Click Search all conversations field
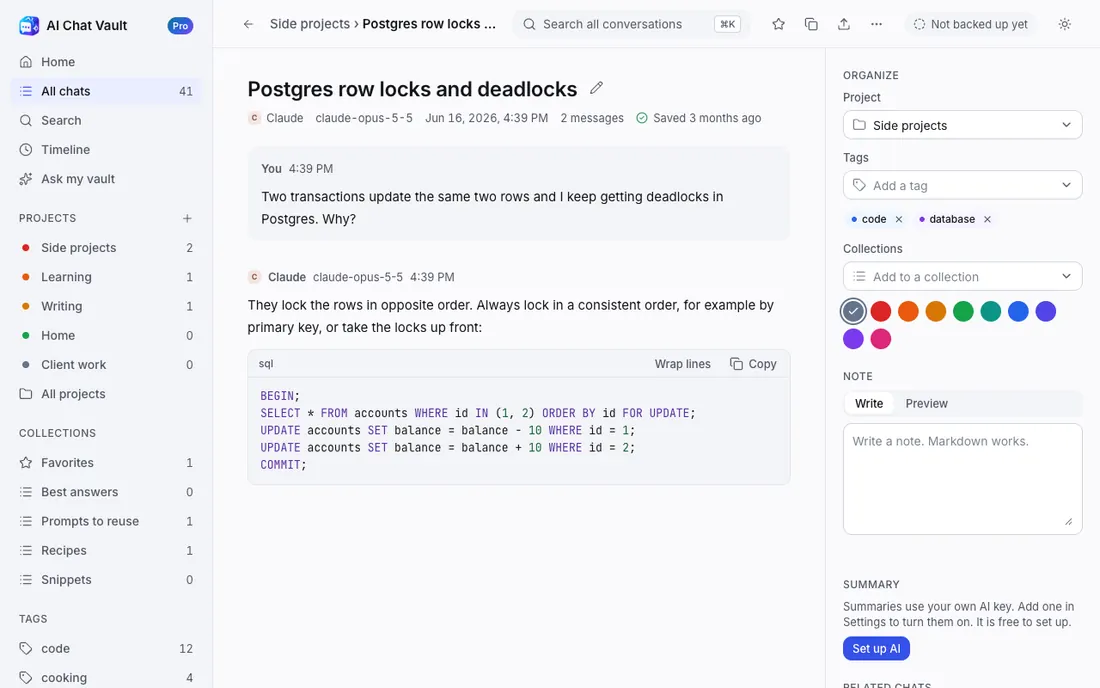The height and width of the screenshot is (688, 1100). [631, 24]
